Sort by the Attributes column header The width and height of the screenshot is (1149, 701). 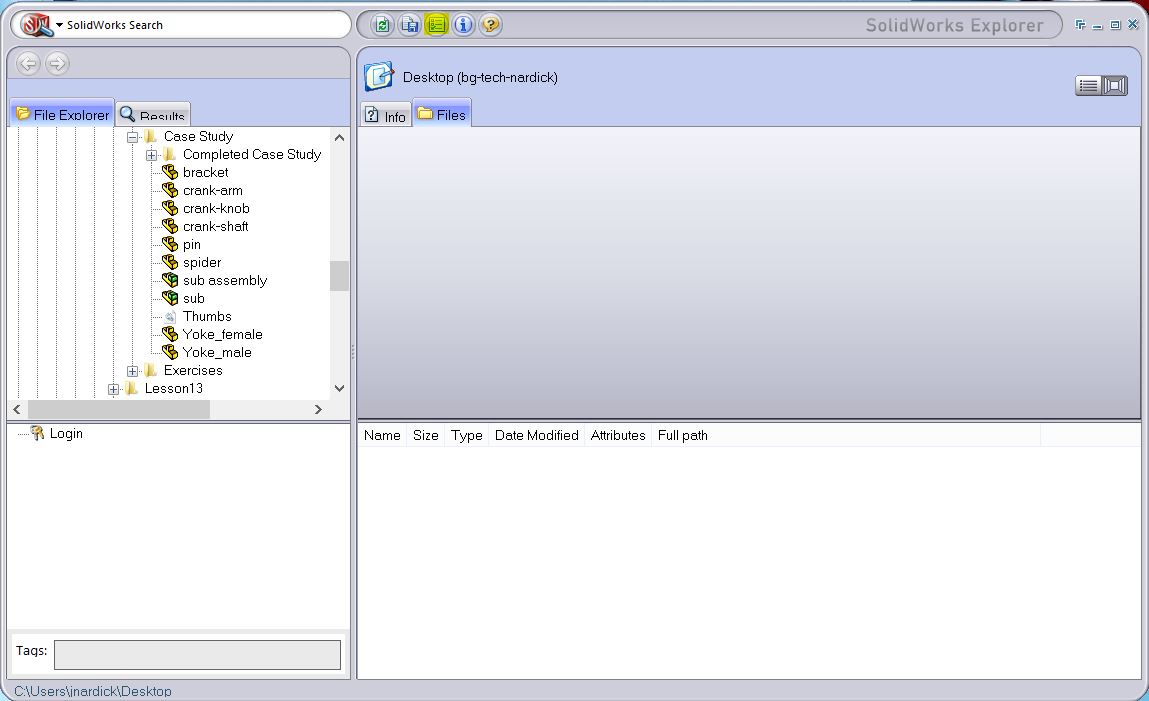click(x=618, y=435)
